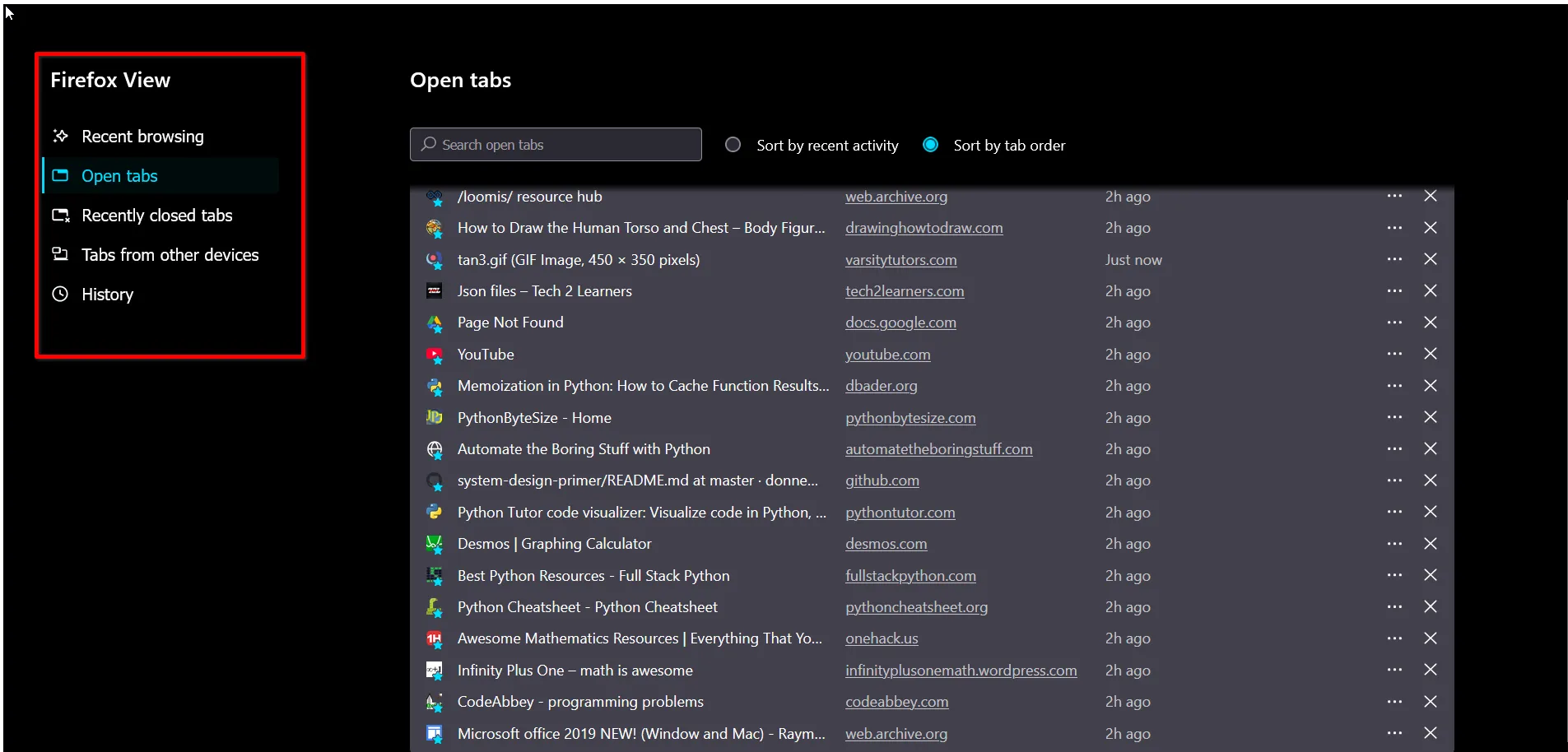Click the Microsoft office 2019 favicon
Screen dimensions: 1568x752
(x=434, y=734)
